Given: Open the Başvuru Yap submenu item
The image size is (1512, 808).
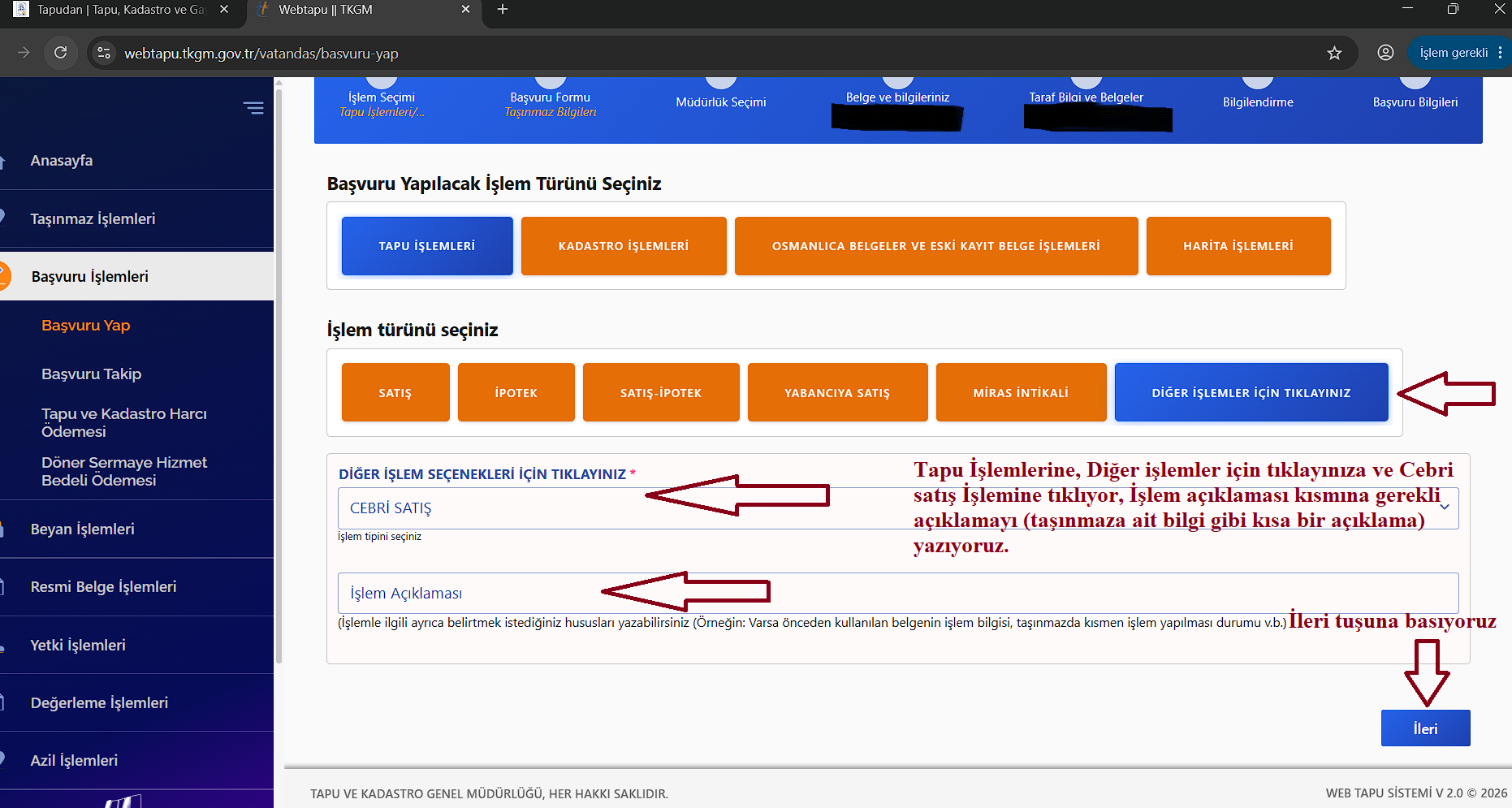Looking at the screenshot, I should [x=86, y=325].
